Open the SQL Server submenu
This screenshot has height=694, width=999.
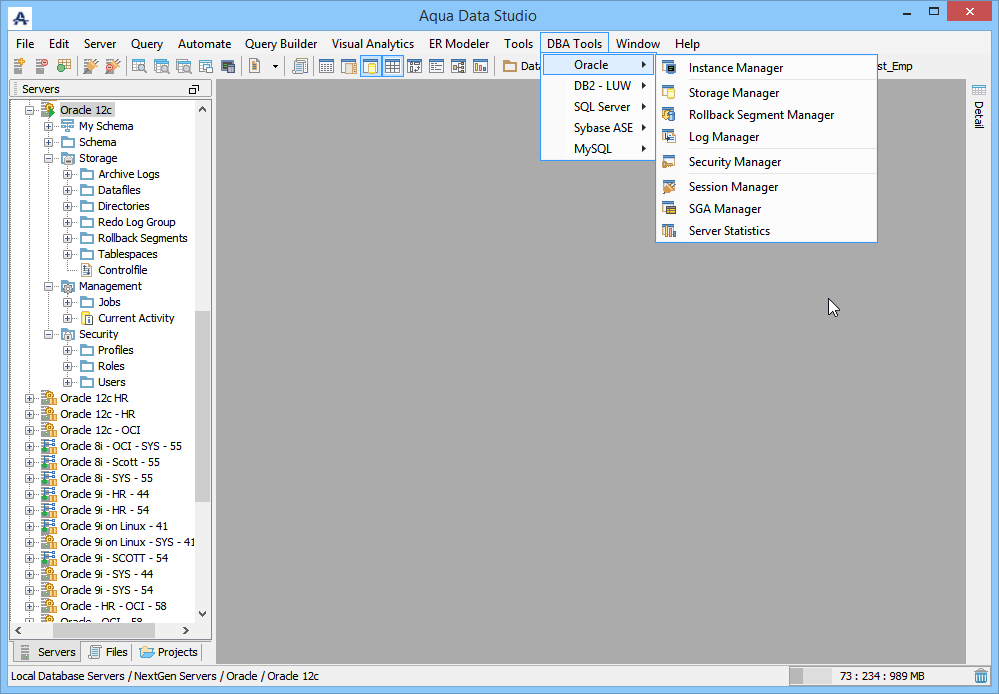tap(598, 106)
